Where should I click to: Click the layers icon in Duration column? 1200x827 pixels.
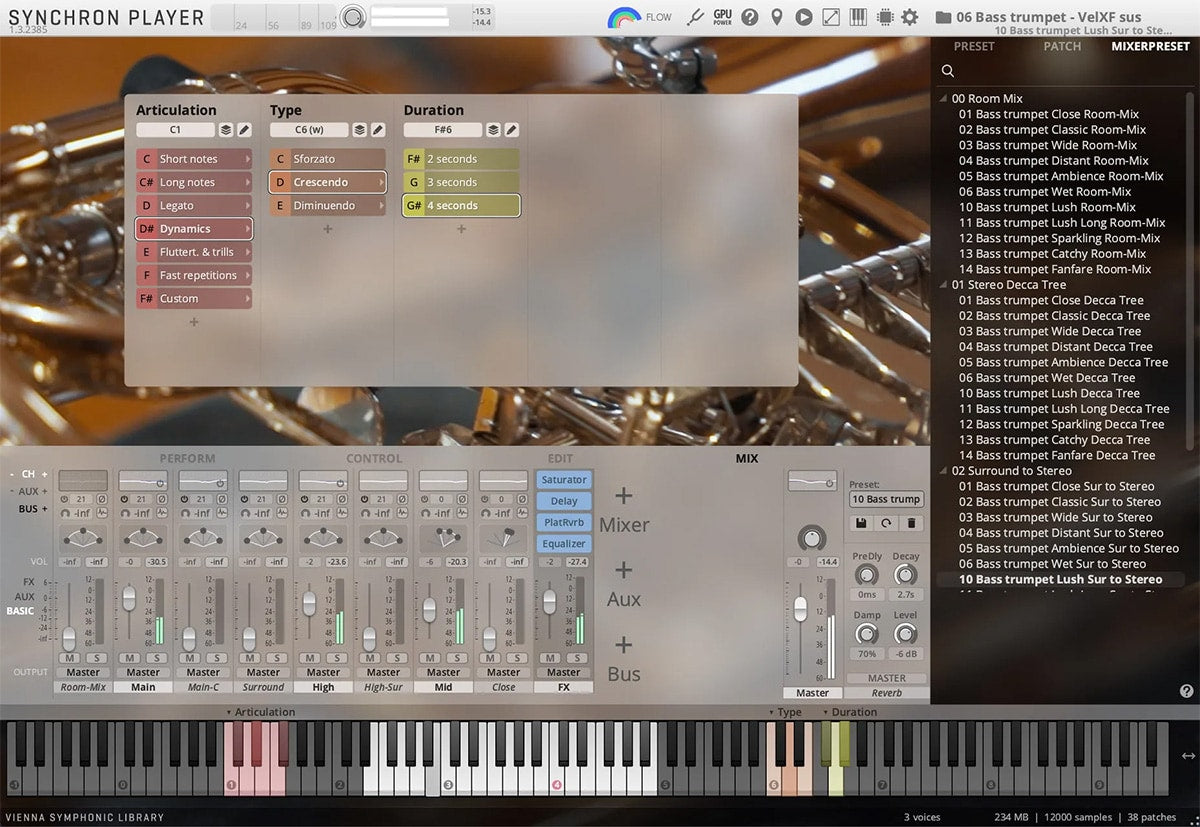493,130
